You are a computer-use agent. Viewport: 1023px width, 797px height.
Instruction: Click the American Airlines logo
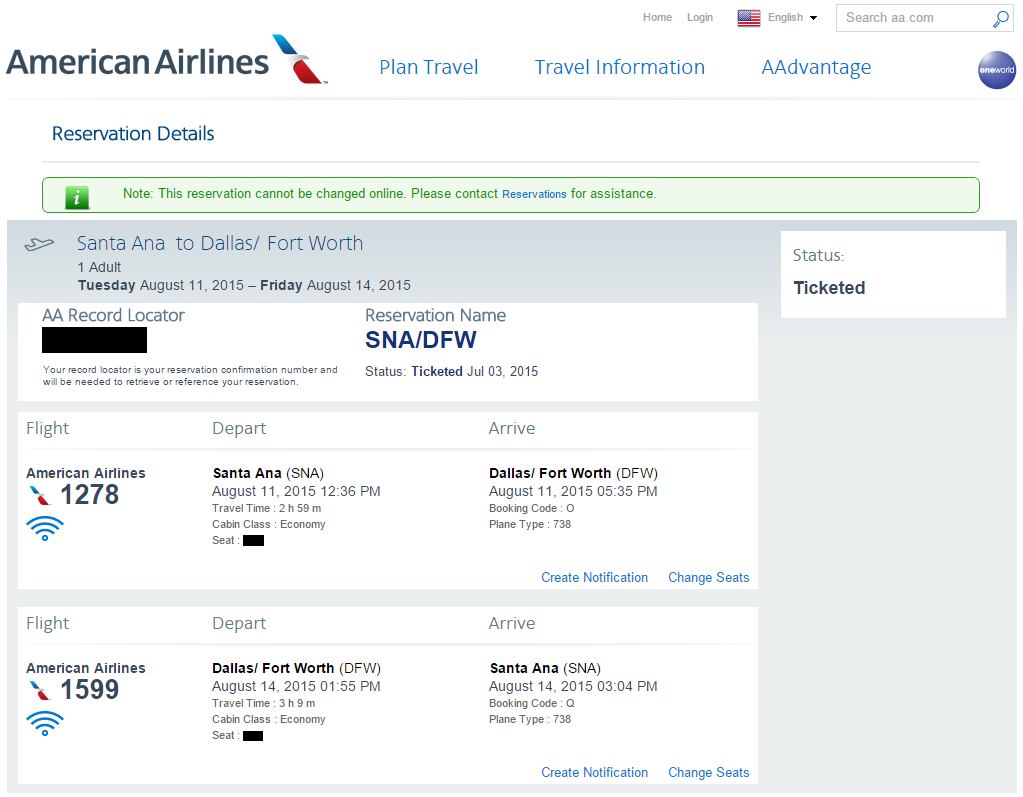pos(166,59)
